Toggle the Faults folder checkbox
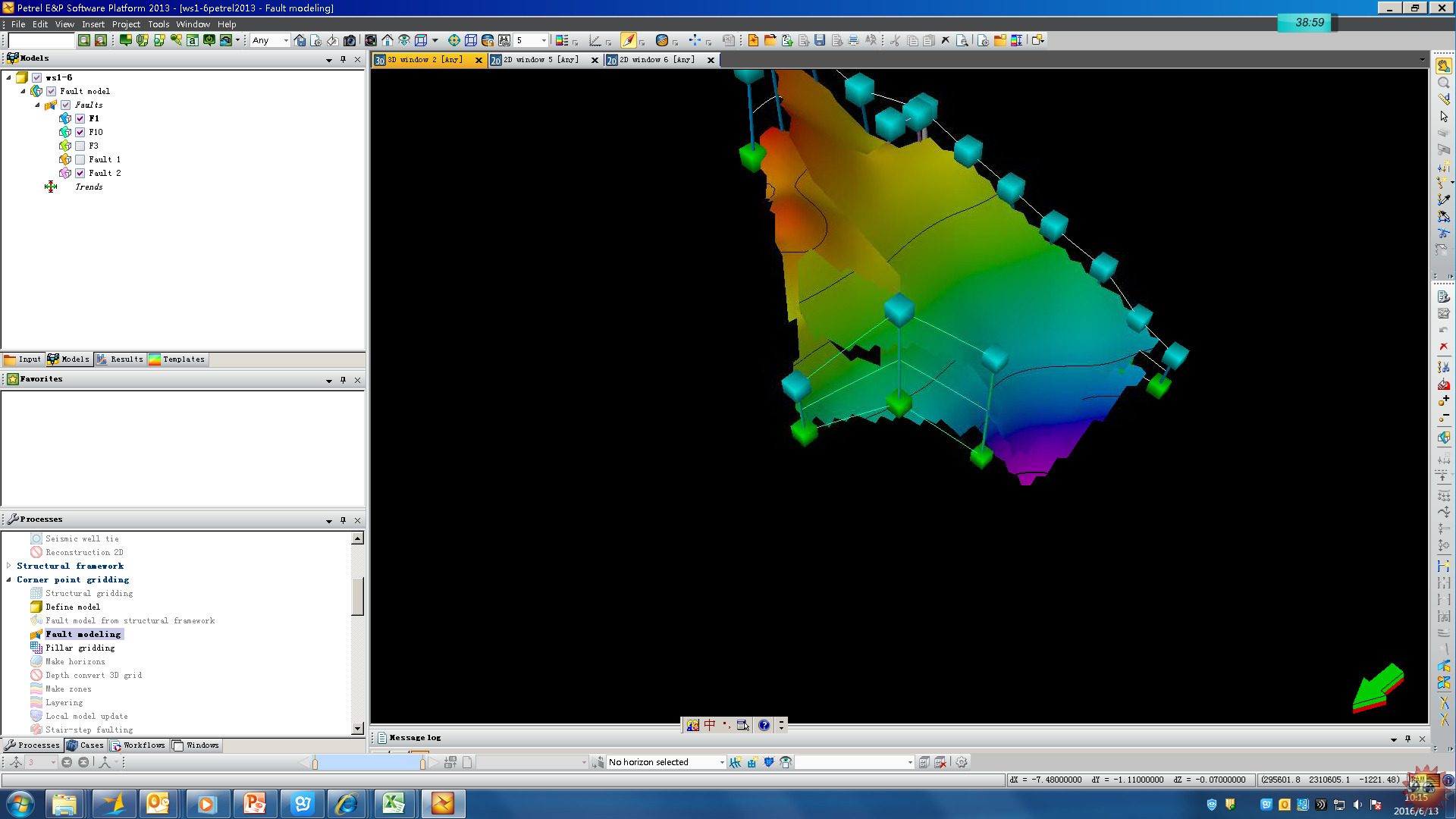The width and height of the screenshot is (1456, 819). tap(65, 105)
